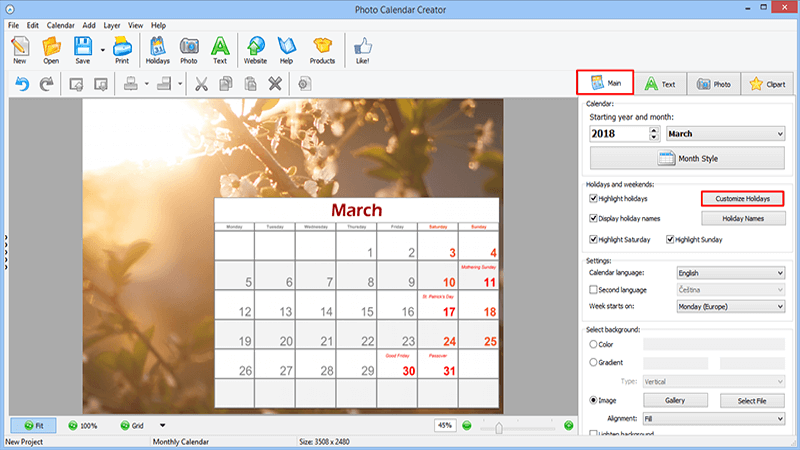Click the send layer backward icon
The width and height of the screenshot is (800, 450).
101,84
